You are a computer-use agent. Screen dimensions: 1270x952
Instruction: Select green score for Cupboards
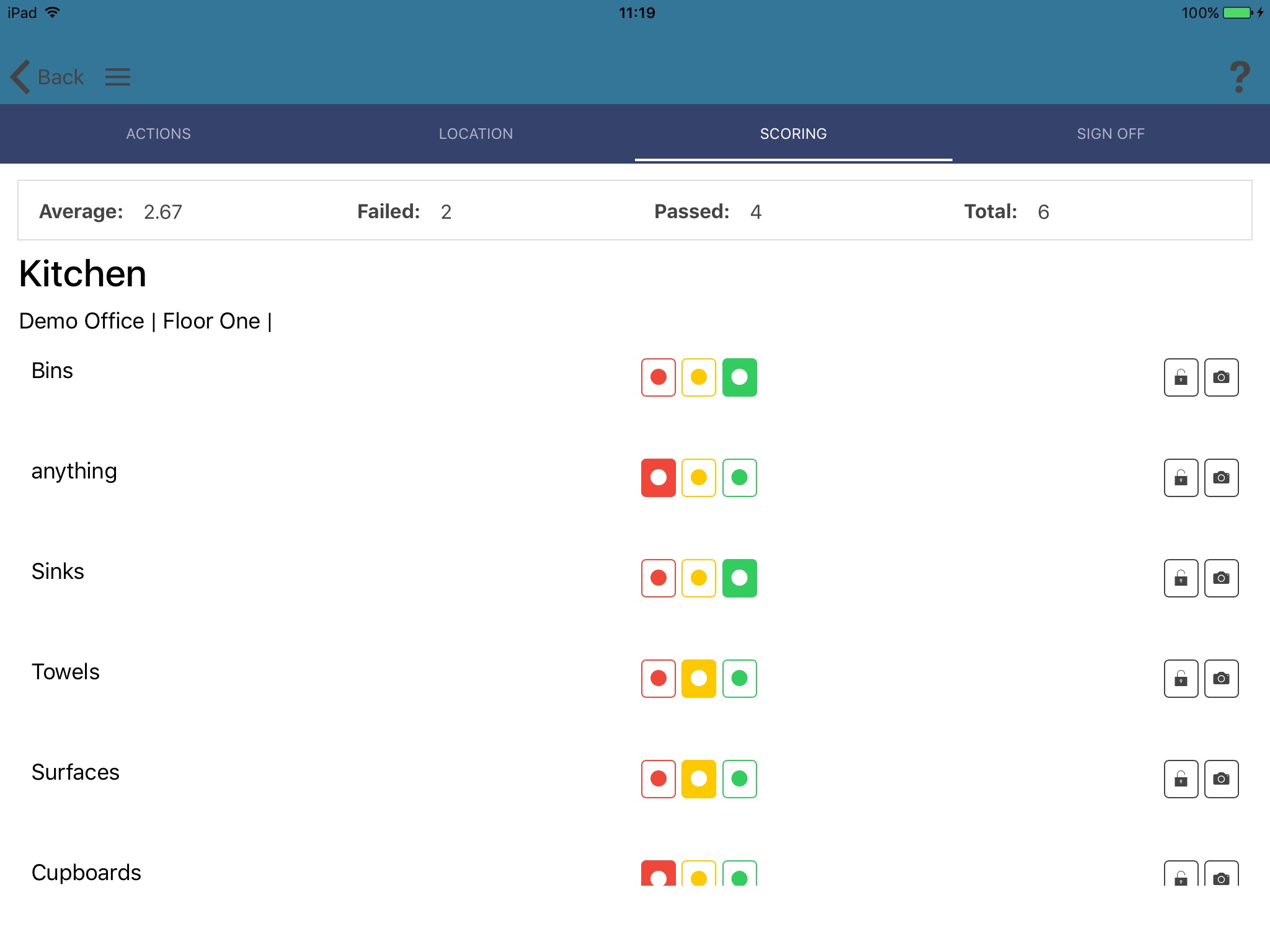click(x=740, y=873)
